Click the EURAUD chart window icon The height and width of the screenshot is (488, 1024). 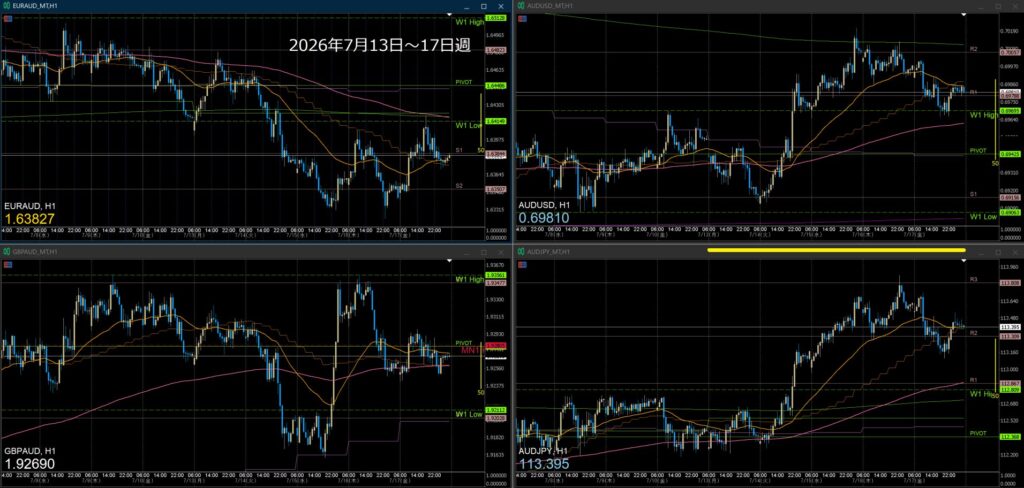pyautogui.click(x=8, y=5)
